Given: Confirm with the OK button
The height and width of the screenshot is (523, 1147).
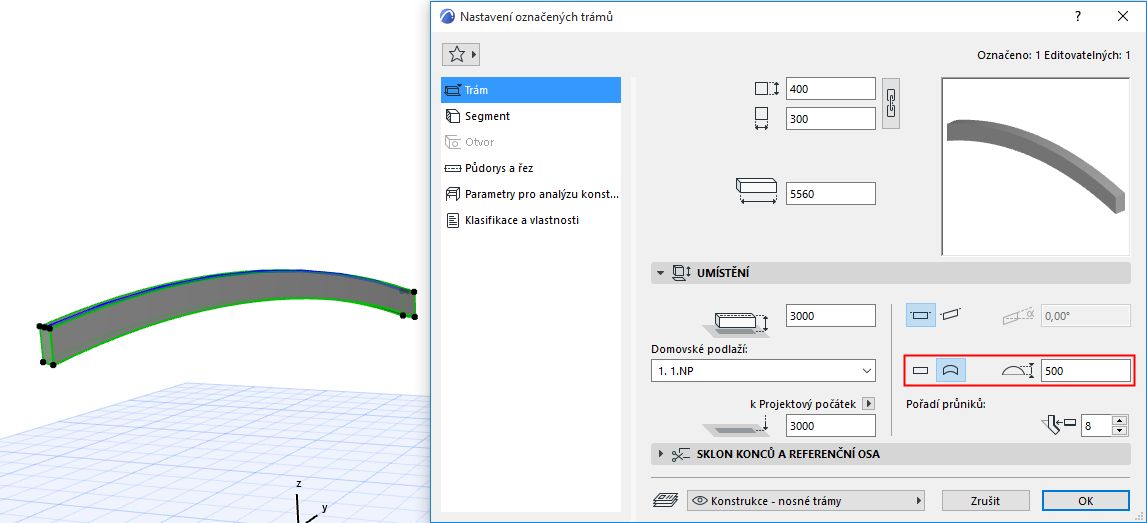Looking at the screenshot, I should [1086, 501].
